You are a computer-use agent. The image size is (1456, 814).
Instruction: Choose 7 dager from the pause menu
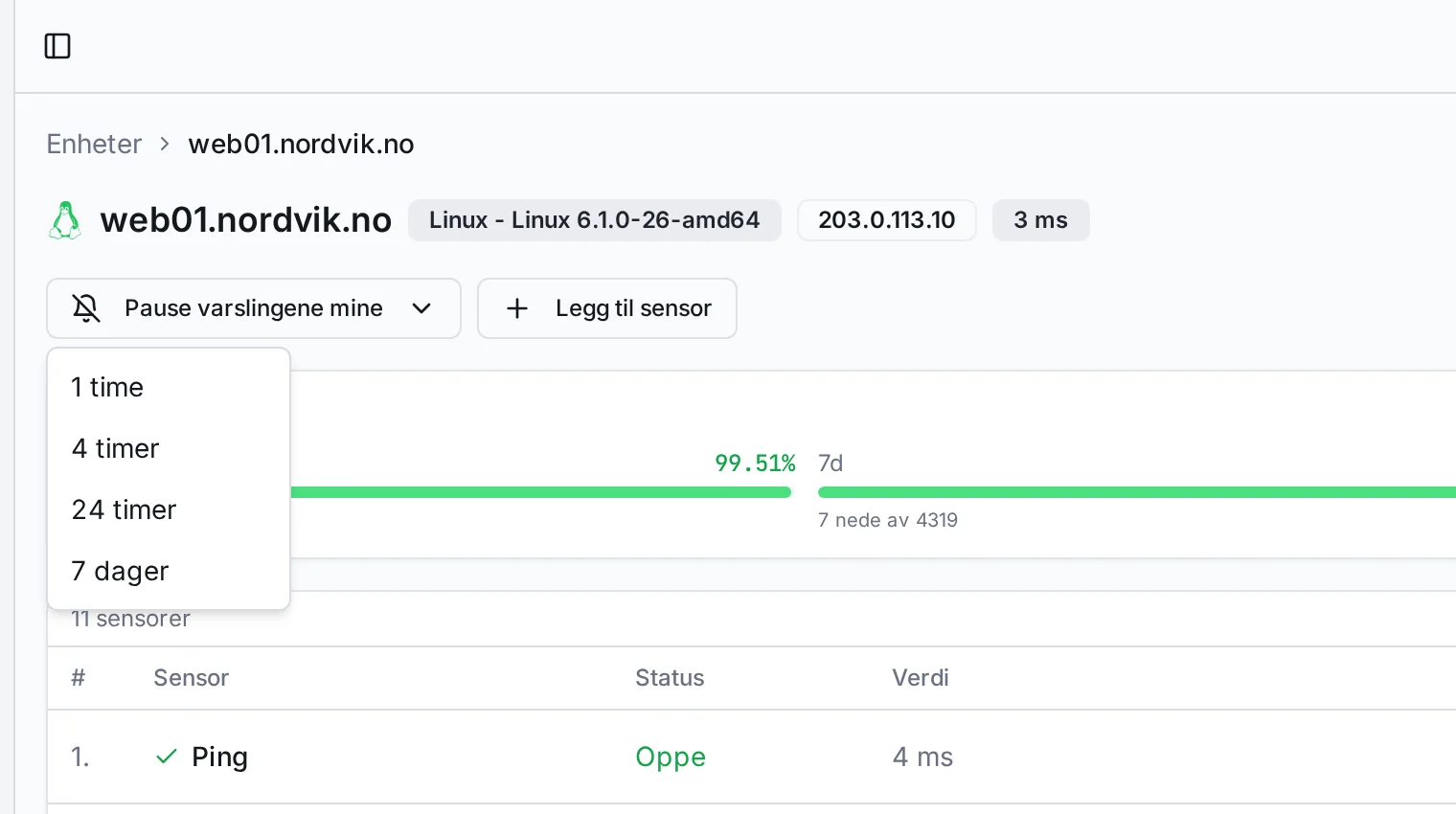[x=169, y=571]
